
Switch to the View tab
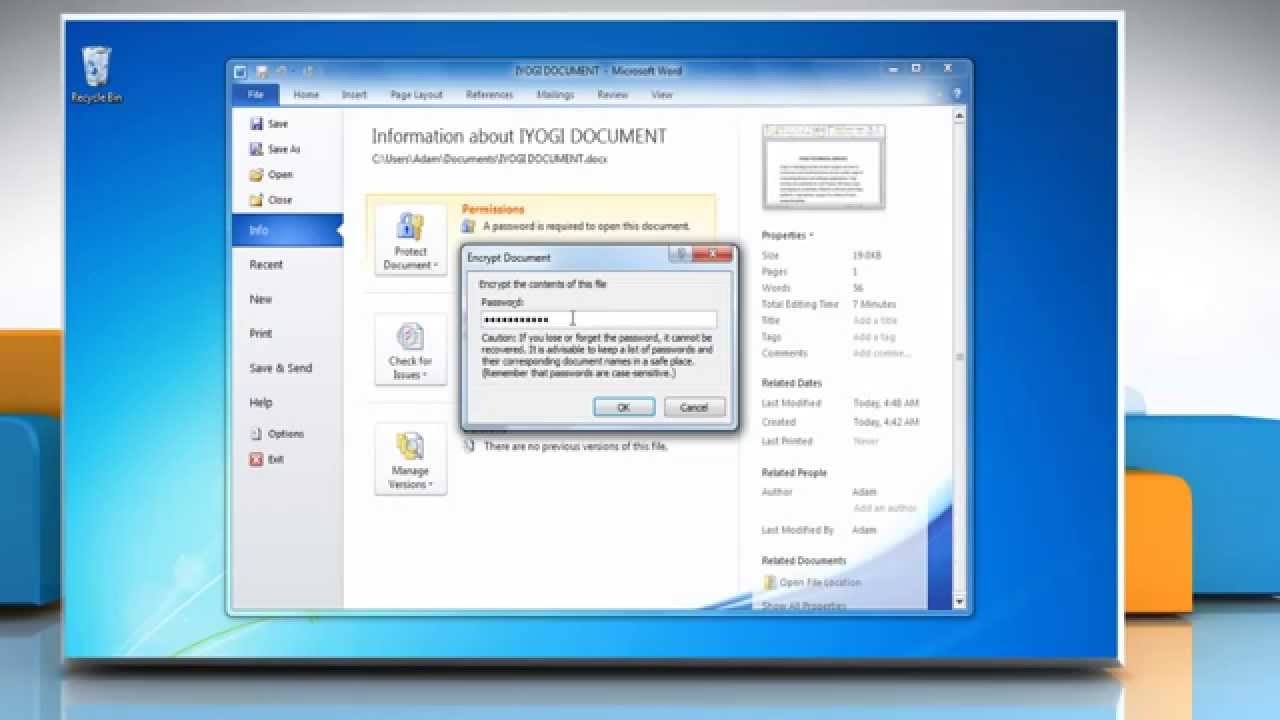point(661,94)
